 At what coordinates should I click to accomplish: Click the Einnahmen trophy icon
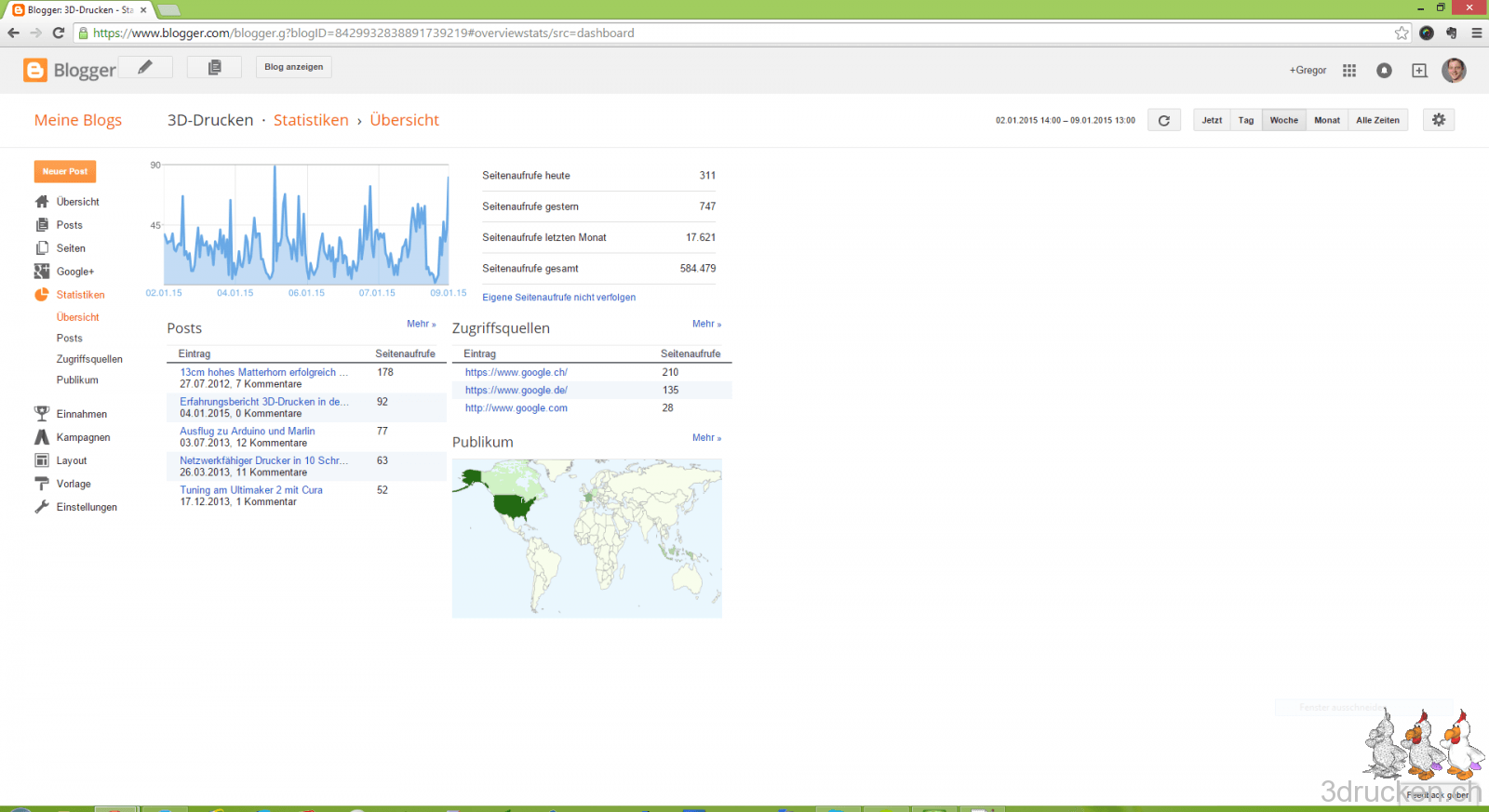coord(42,414)
